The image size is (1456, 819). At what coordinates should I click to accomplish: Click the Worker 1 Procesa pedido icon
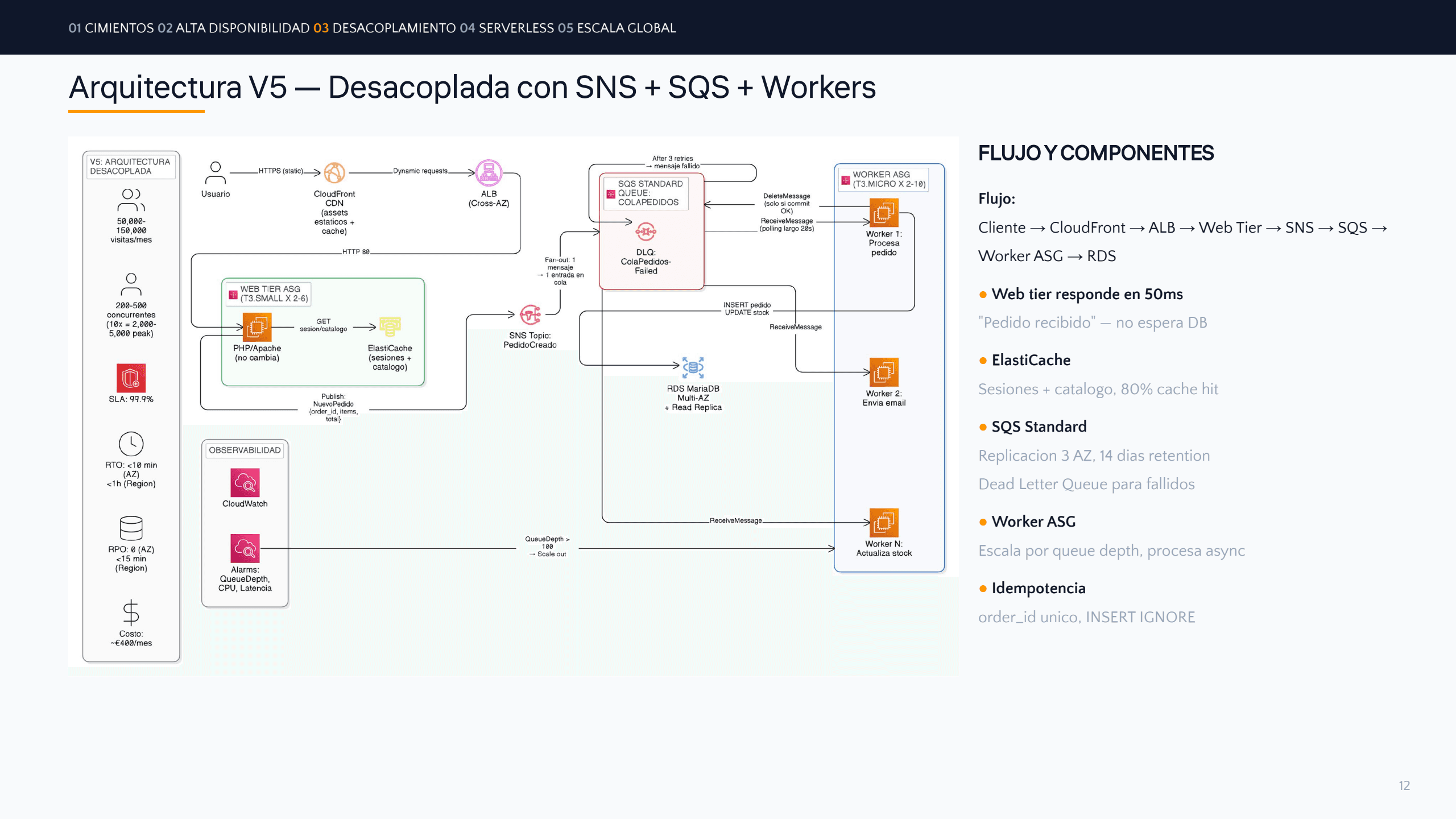[x=884, y=213]
